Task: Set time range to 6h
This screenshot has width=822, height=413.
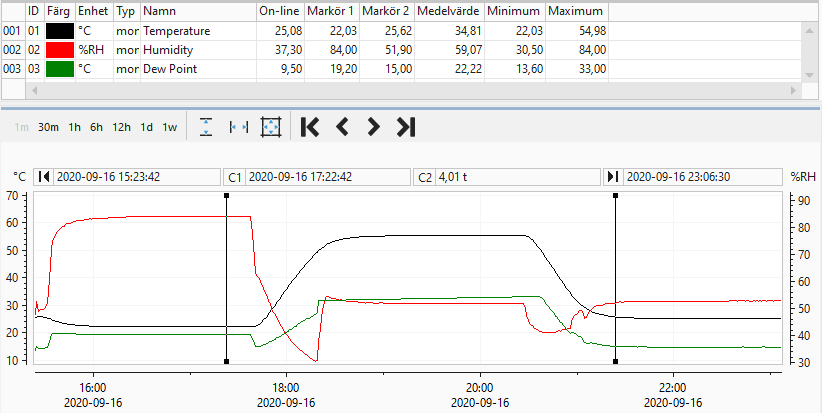Action: point(96,127)
